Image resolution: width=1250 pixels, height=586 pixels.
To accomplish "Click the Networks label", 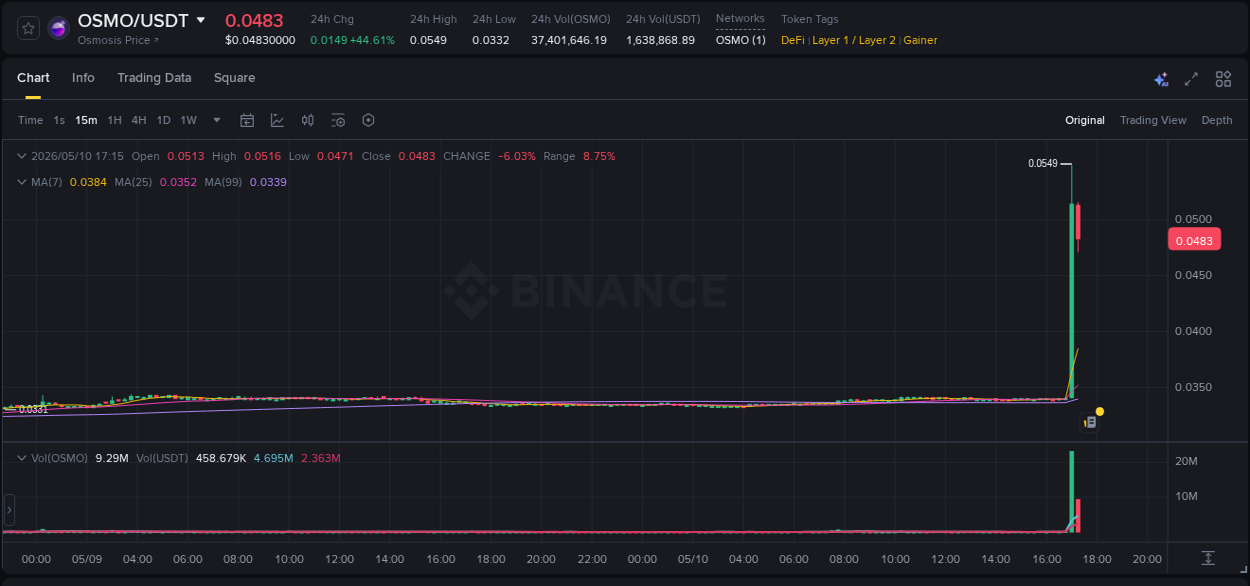I will point(740,19).
